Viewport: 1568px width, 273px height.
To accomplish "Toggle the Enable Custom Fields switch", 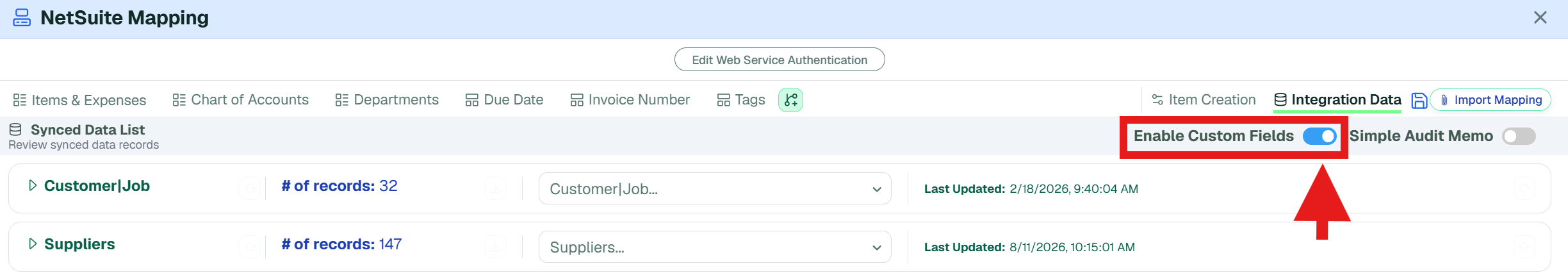I will pos(1319,136).
